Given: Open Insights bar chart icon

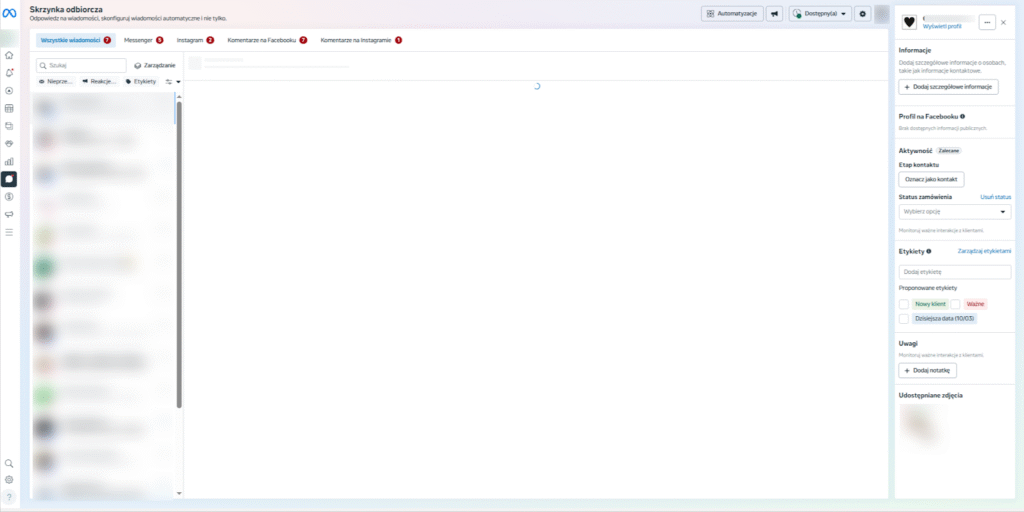Looking at the screenshot, I should (x=9, y=161).
